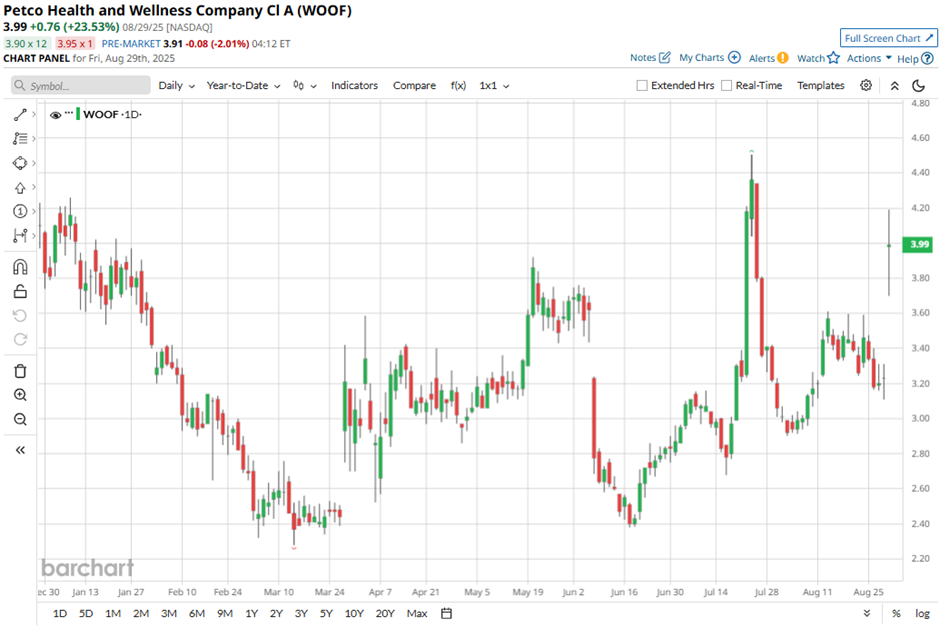940x628 pixels.
Task: Open the date range calendar icon
Action: pos(446,613)
